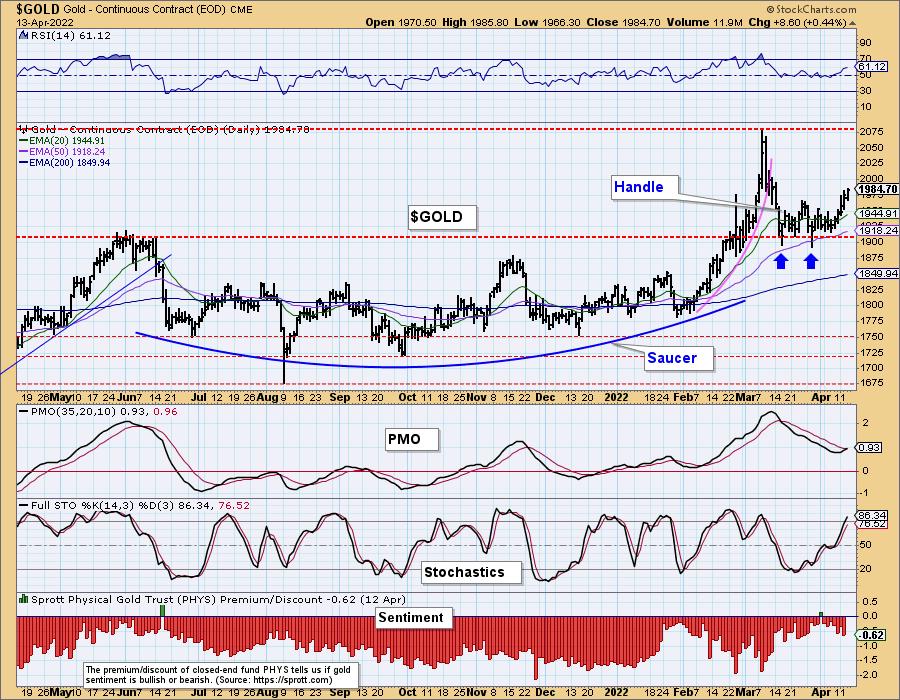Click the 1918.24 axis price tag
Screen dimensions: 900x700
(x=878, y=230)
